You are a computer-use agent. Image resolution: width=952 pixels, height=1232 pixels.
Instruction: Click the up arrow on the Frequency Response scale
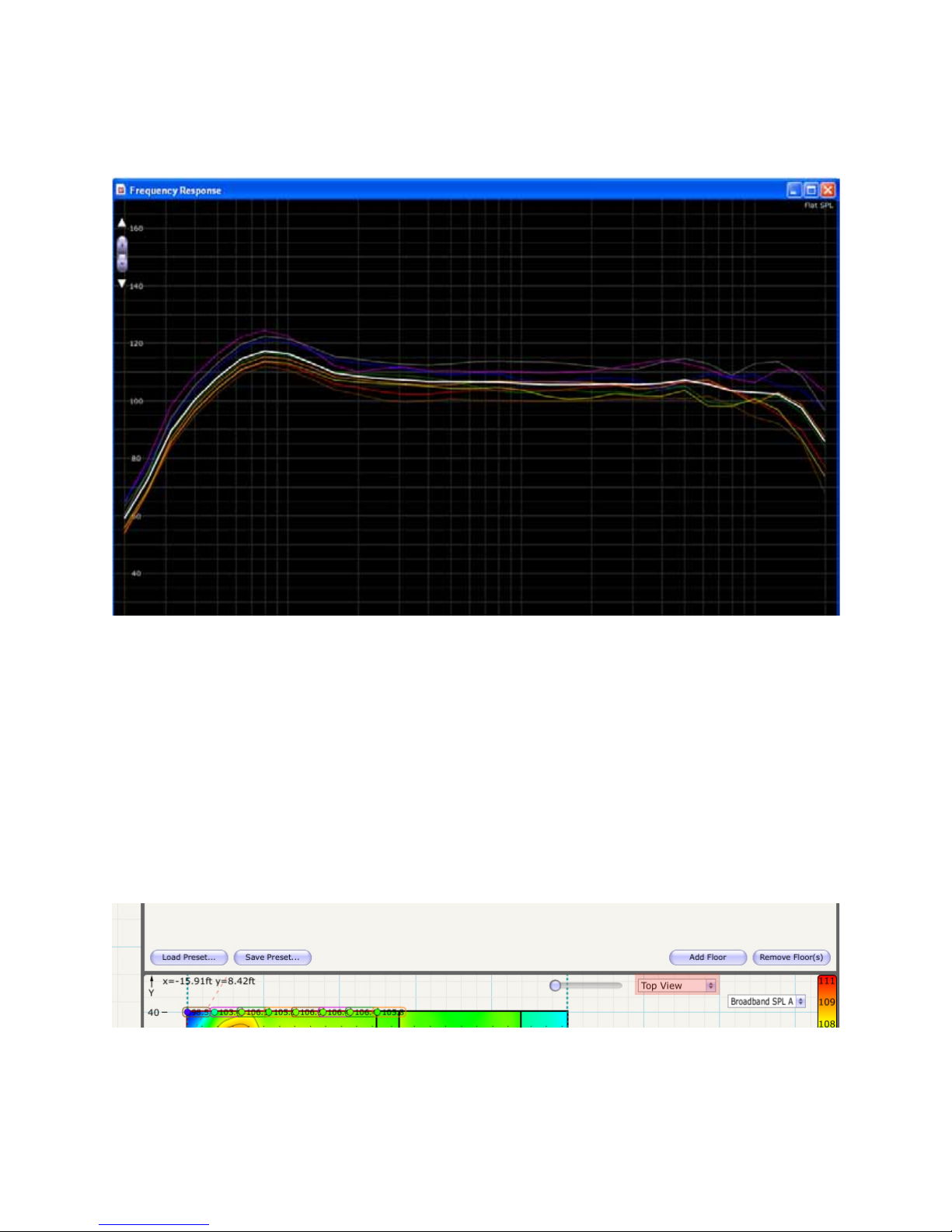[x=122, y=224]
